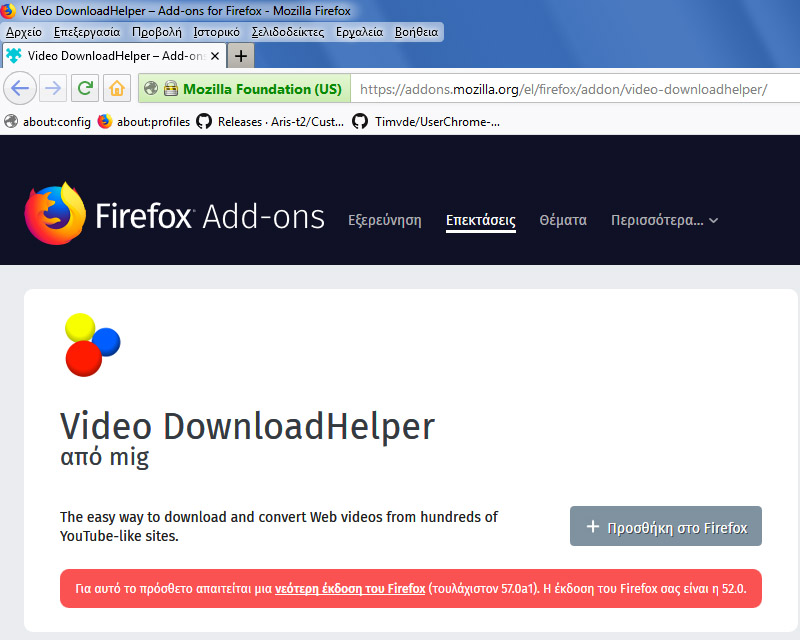The width and height of the screenshot is (800, 640).
Task: Follow the νεότερη έκδοση του Firefox link
Action: (x=350, y=588)
